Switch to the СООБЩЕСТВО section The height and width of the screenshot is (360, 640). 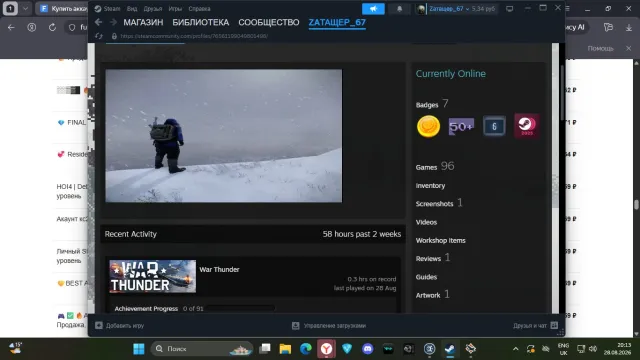(x=269, y=22)
